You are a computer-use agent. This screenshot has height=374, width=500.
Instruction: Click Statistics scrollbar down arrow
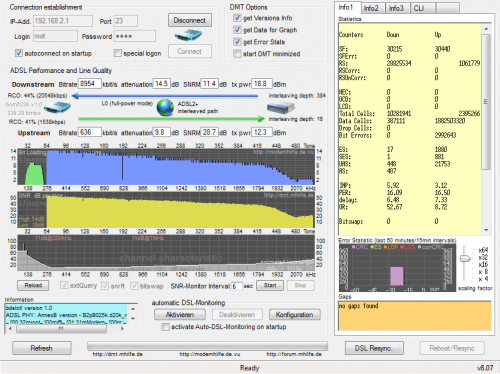[x=486, y=230]
